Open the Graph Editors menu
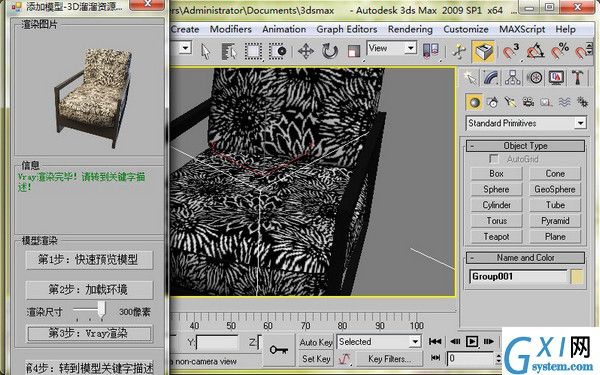Viewport: 600px width, 375px height. (347, 29)
